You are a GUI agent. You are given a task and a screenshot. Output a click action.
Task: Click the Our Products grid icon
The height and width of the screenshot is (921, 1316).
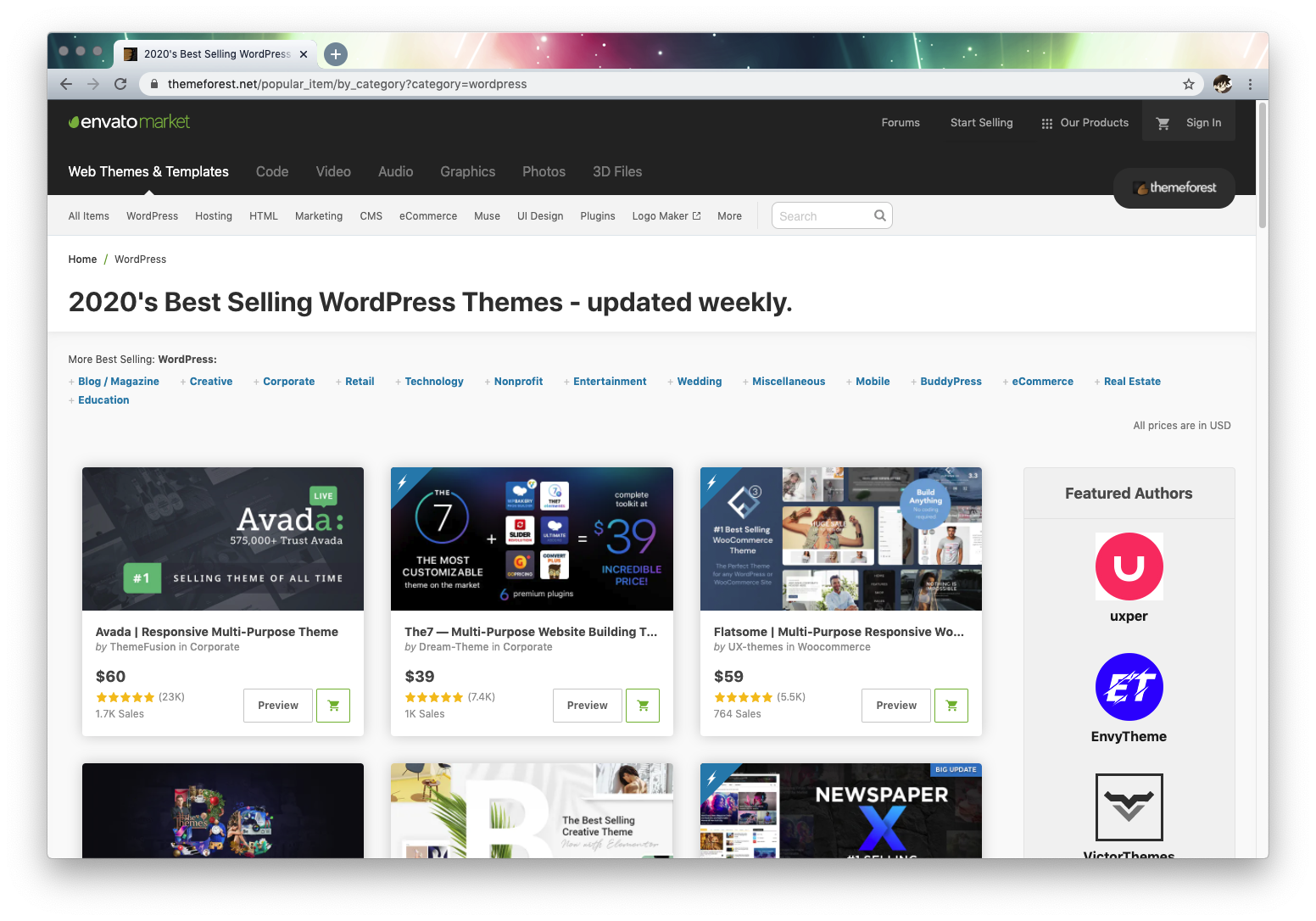pyautogui.click(x=1047, y=123)
